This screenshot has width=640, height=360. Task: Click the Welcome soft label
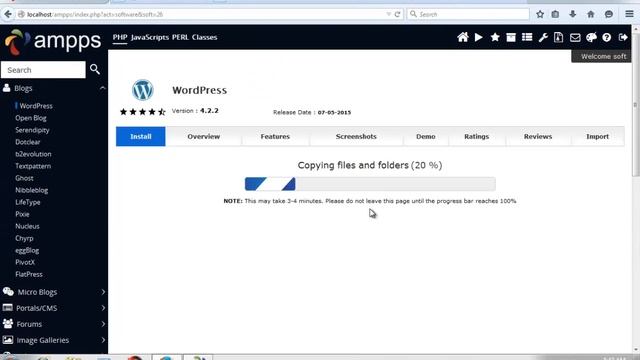coord(603,56)
